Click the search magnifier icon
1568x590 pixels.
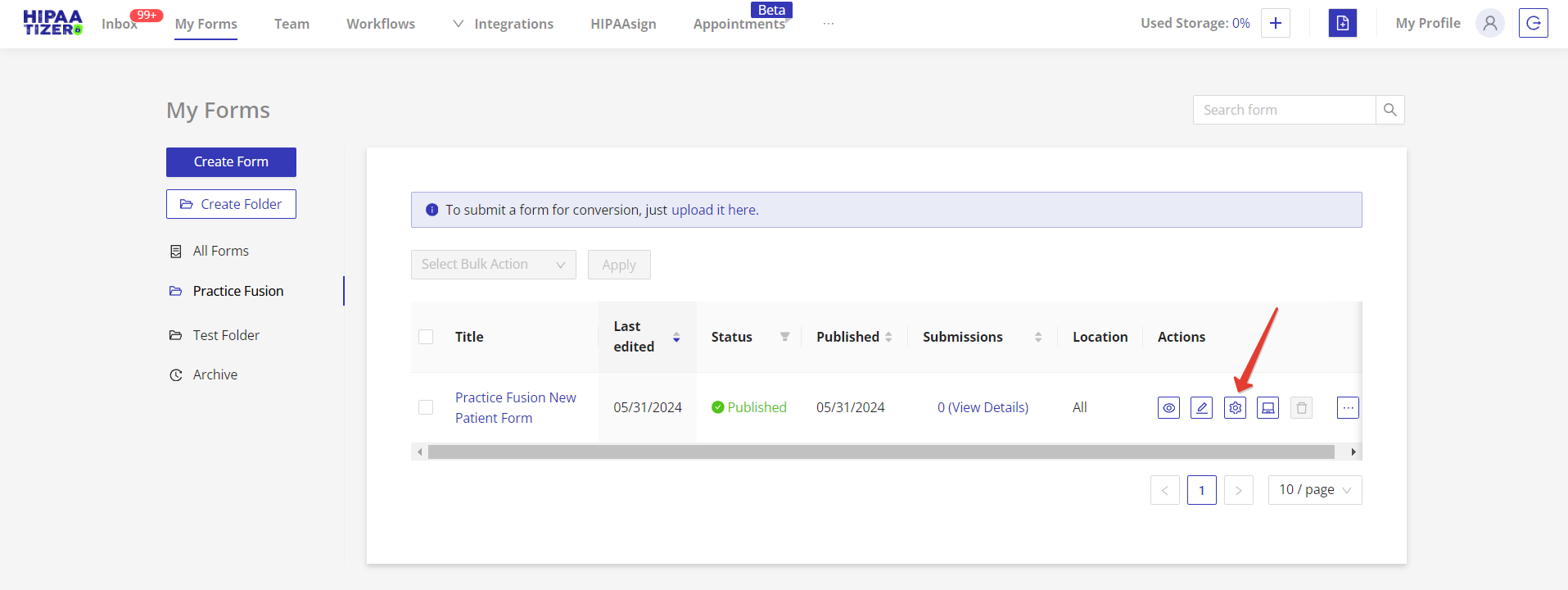coord(1390,110)
